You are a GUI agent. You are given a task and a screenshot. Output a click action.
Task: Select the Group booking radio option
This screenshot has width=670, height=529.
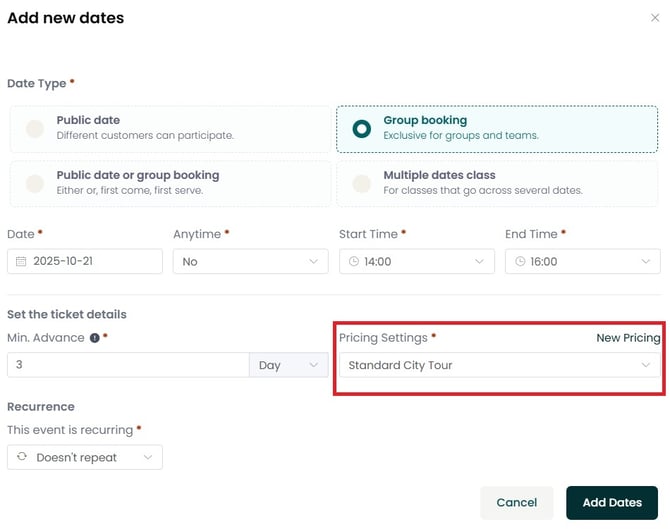362,128
